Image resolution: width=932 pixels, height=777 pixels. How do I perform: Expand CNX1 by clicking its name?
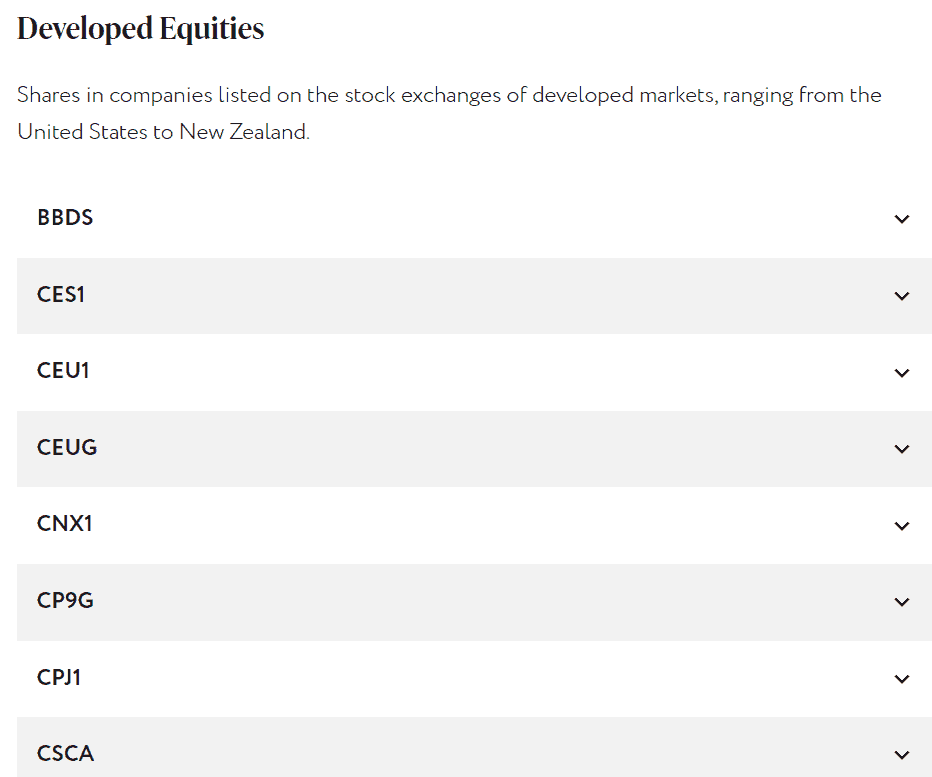coord(64,524)
